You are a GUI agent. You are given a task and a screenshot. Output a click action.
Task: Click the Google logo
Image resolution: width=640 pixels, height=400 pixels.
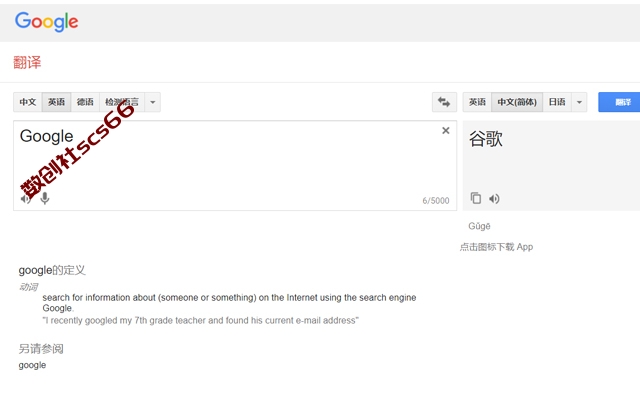point(46,22)
